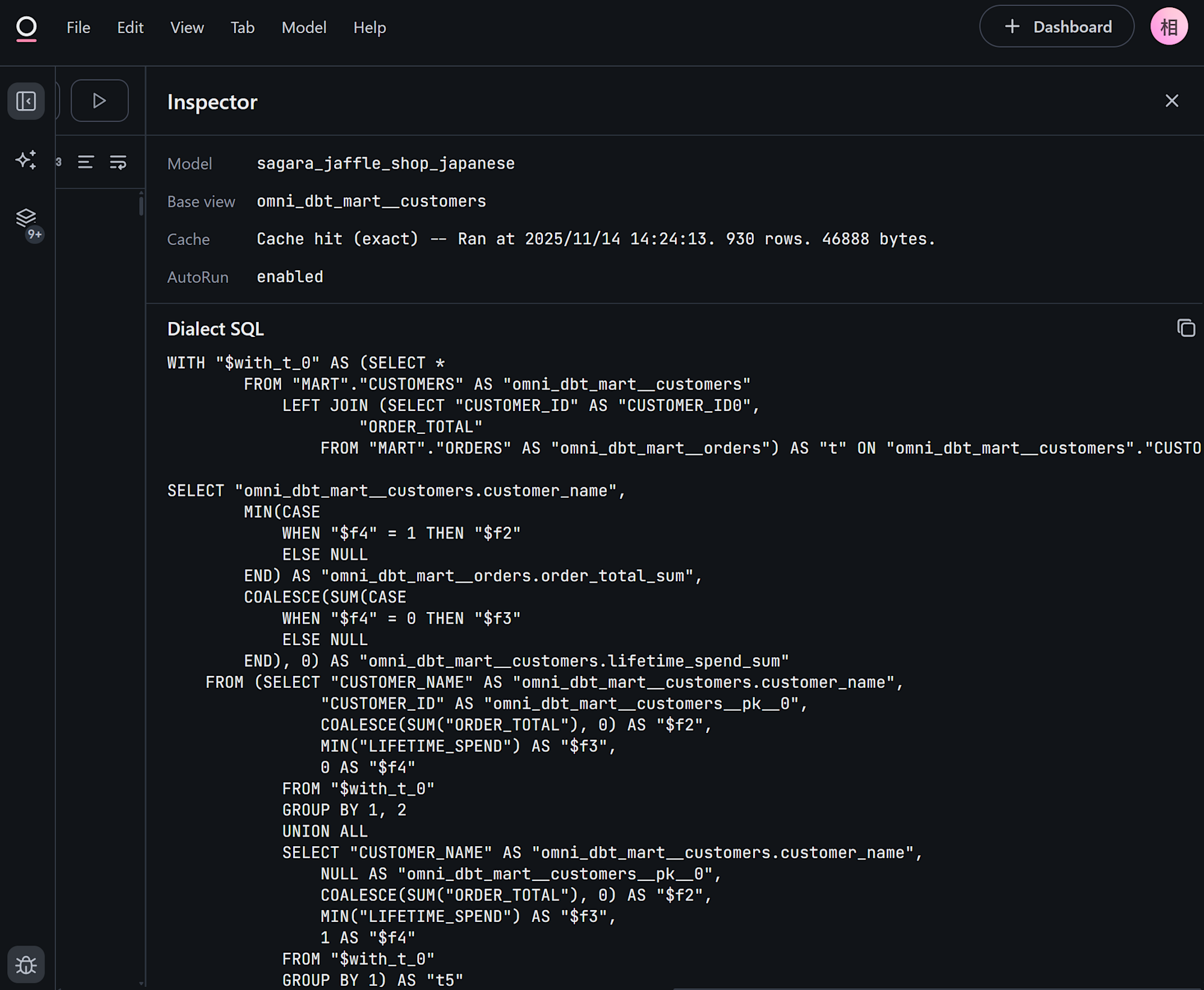
Task: Open the AI sparkle assistant icon
Action: click(x=26, y=159)
